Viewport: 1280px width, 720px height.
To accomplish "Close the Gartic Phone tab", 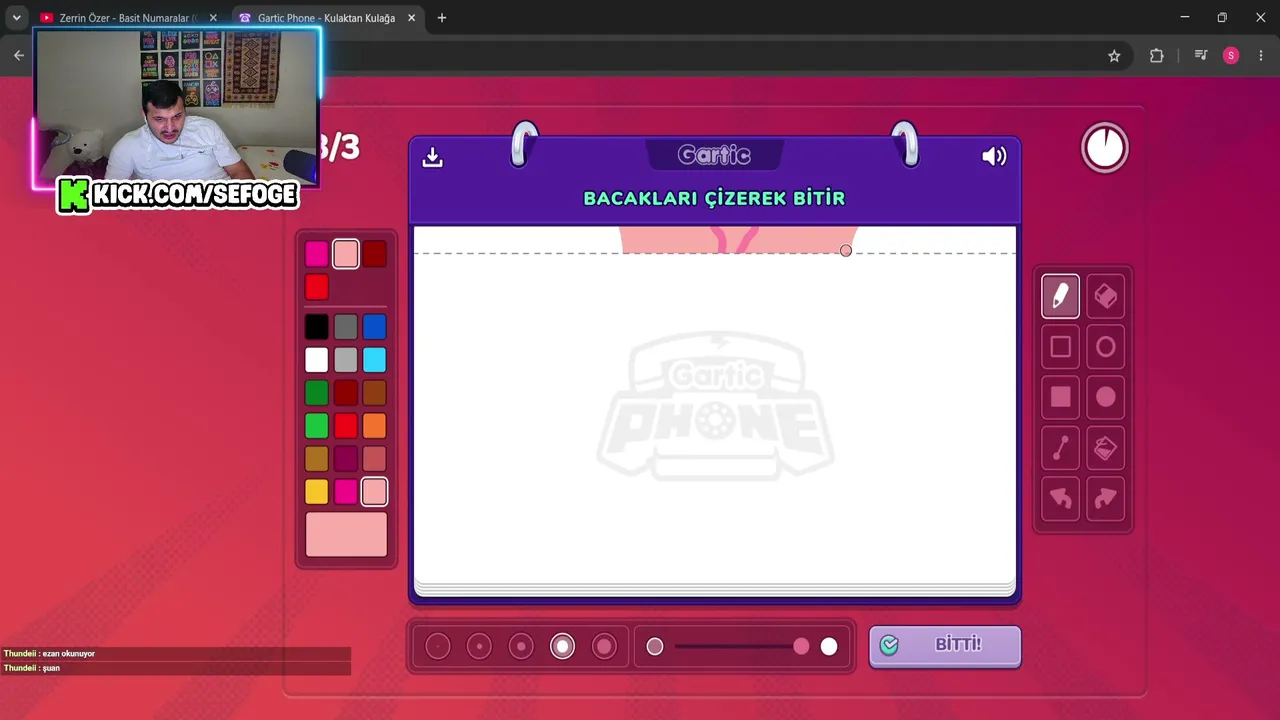I will [x=411, y=18].
